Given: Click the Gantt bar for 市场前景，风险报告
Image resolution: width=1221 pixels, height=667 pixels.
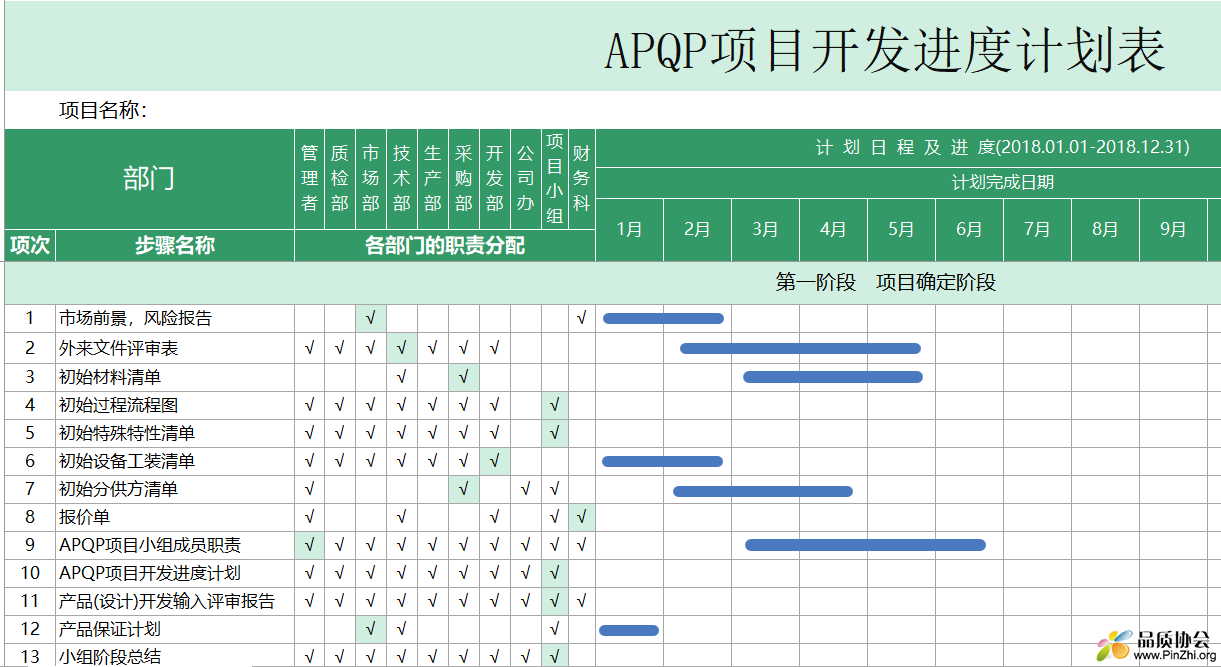Looking at the screenshot, I should click(663, 319).
